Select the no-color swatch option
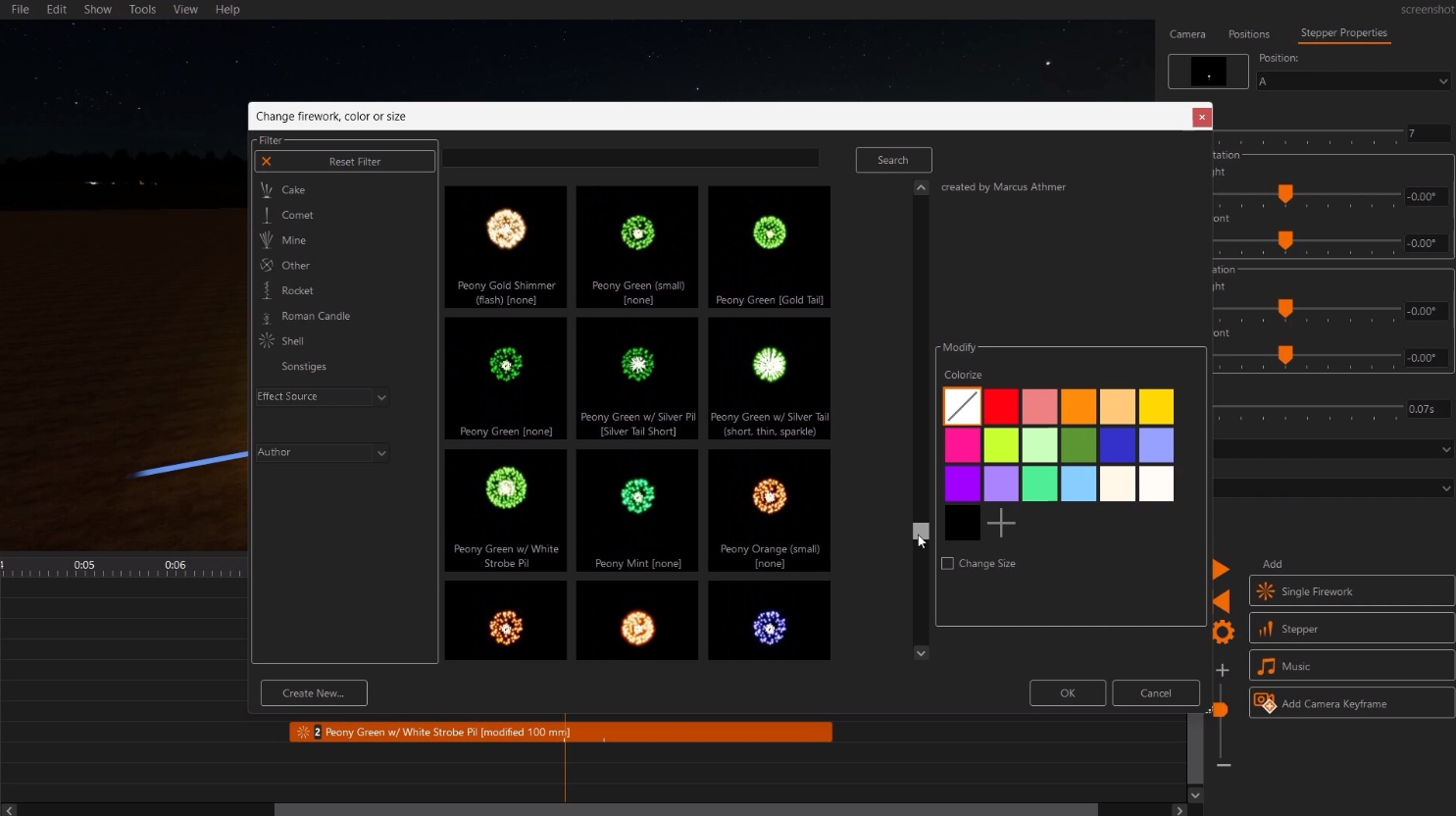1456x816 pixels. tap(962, 407)
